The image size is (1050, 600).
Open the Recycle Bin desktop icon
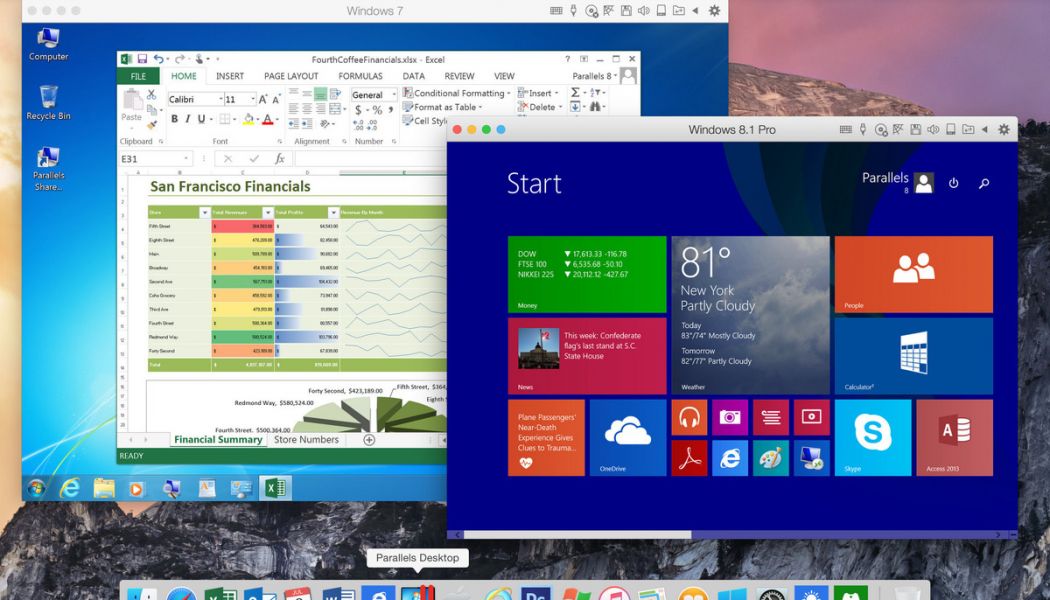48,102
